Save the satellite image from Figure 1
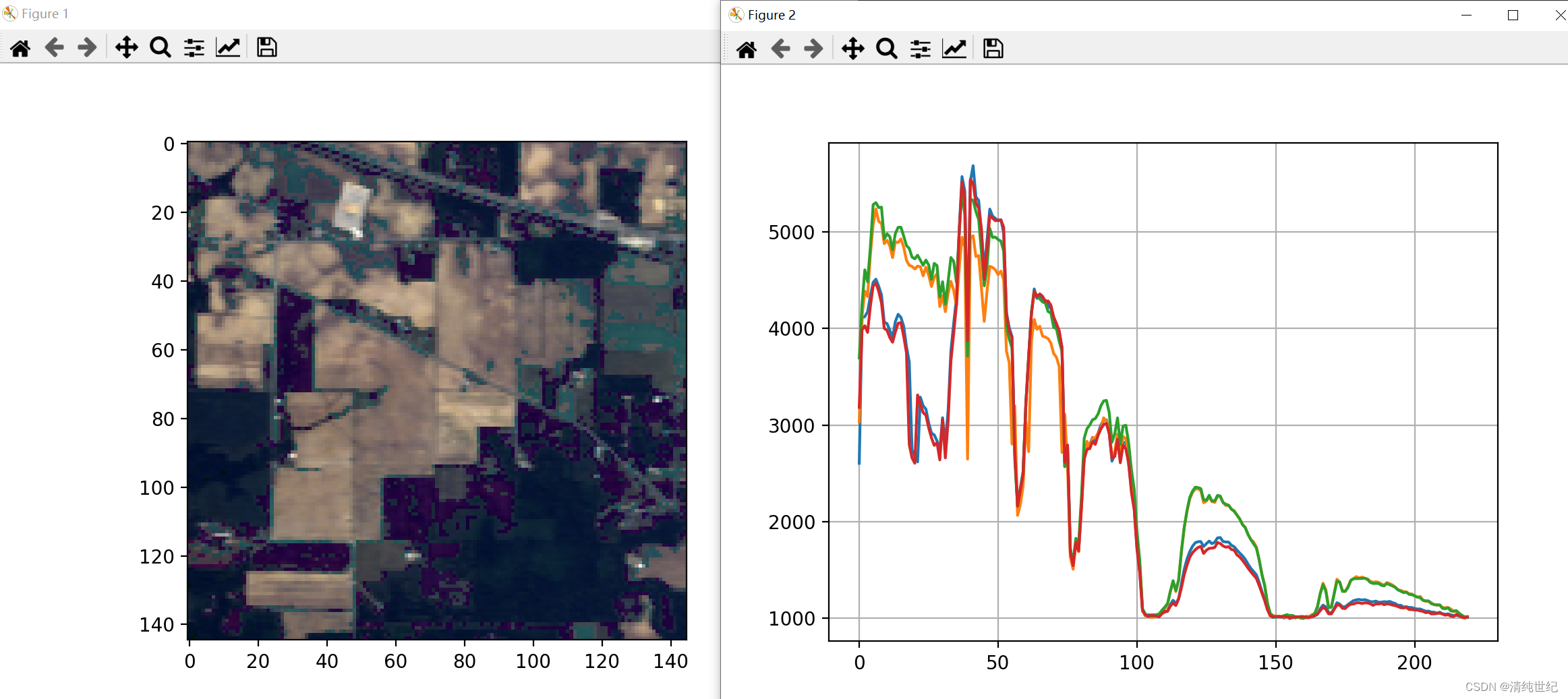 [x=266, y=47]
